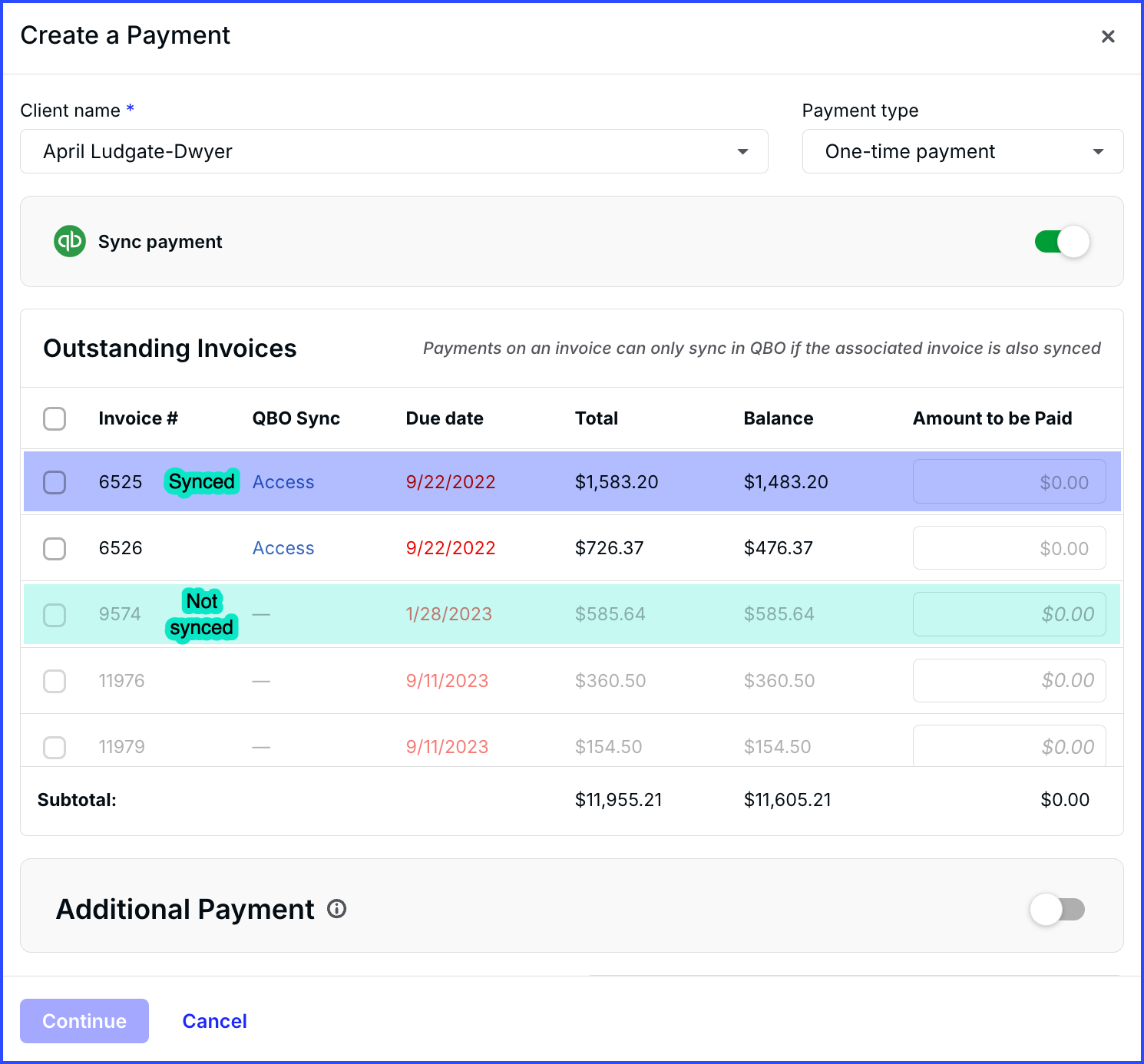Click the $726.37 total cell
This screenshot has width=1144, height=1064.
tap(610, 548)
